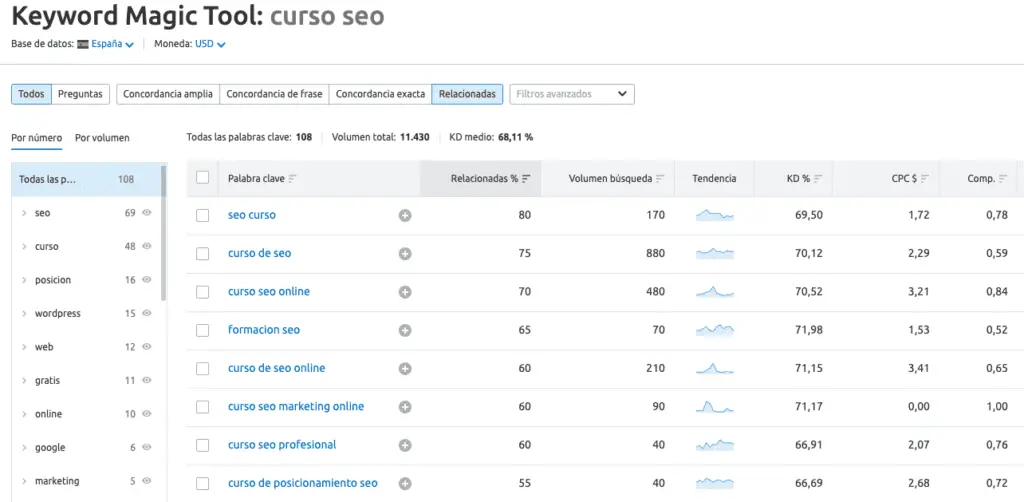Click the plus icon beside 'seo curso'
This screenshot has height=502, width=1024.
coord(405,215)
